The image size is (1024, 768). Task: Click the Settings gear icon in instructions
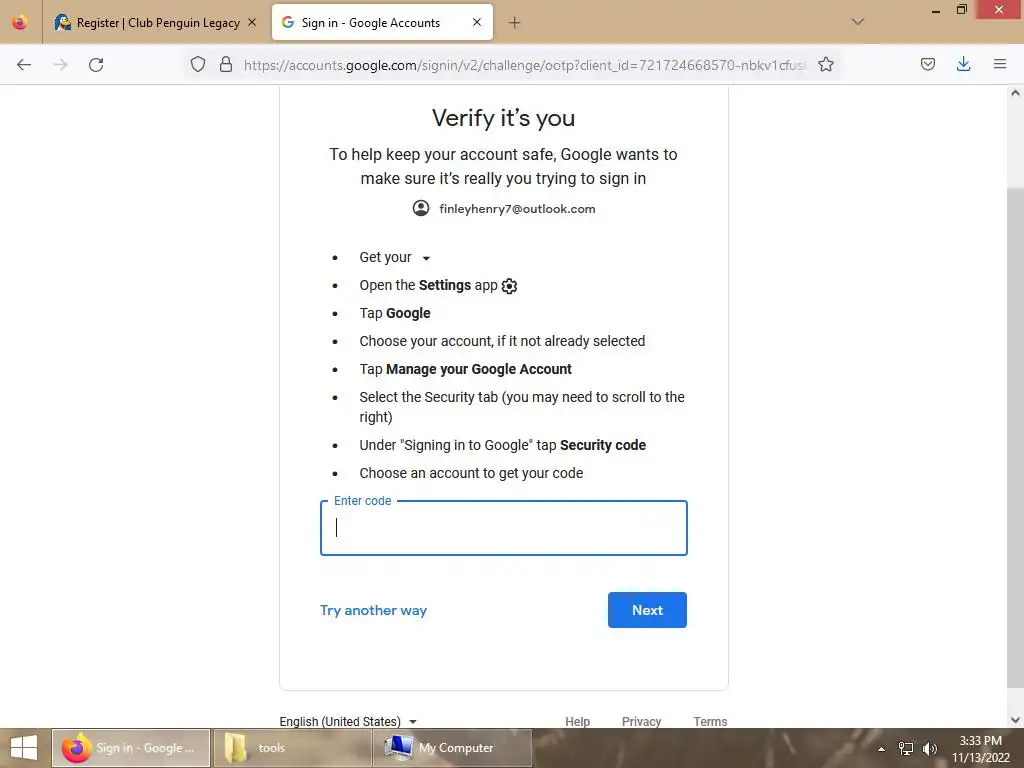point(509,286)
